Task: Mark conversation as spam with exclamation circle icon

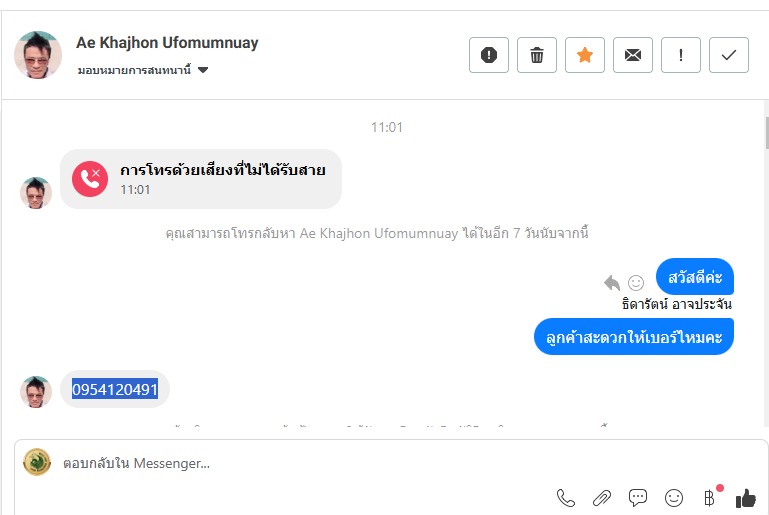Action: [489, 55]
